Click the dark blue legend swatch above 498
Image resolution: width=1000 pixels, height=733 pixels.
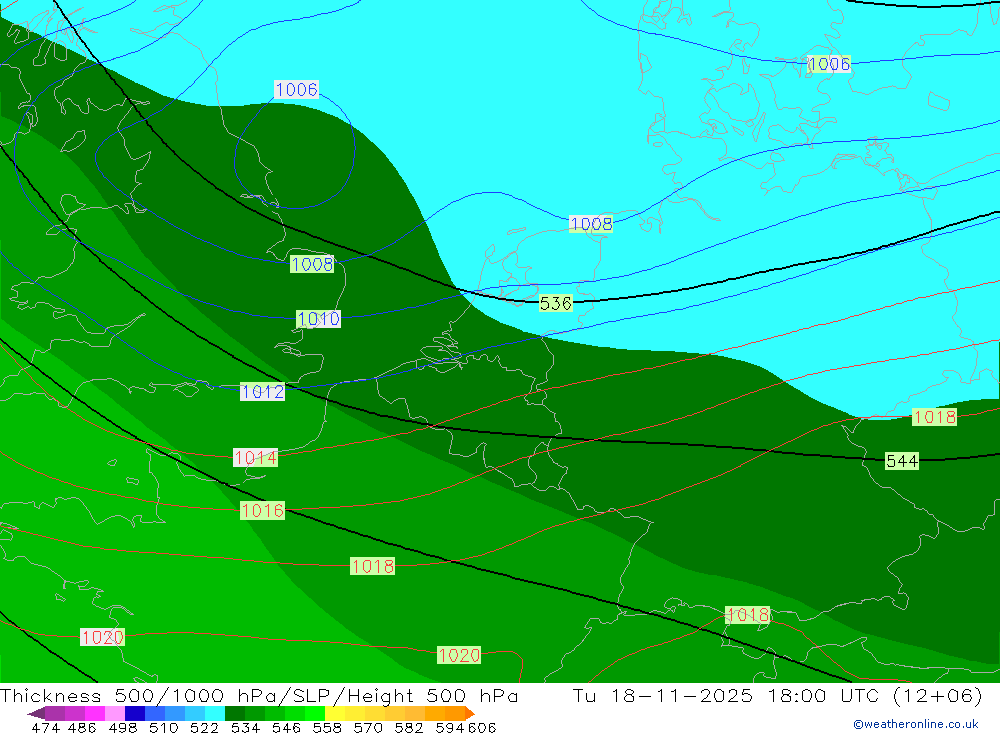tap(135, 713)
